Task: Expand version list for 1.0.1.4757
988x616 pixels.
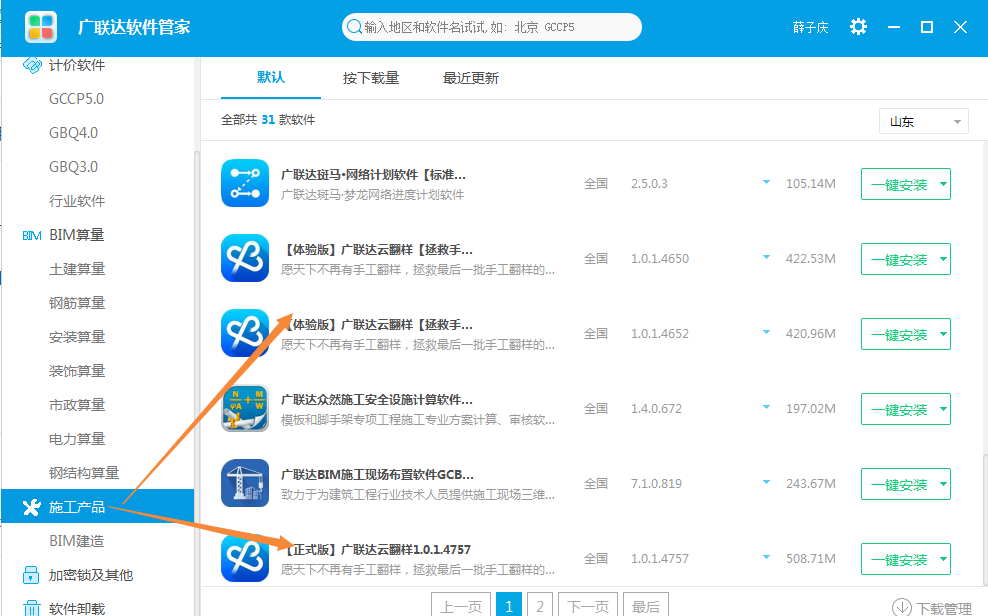Action: pos(766,557)
